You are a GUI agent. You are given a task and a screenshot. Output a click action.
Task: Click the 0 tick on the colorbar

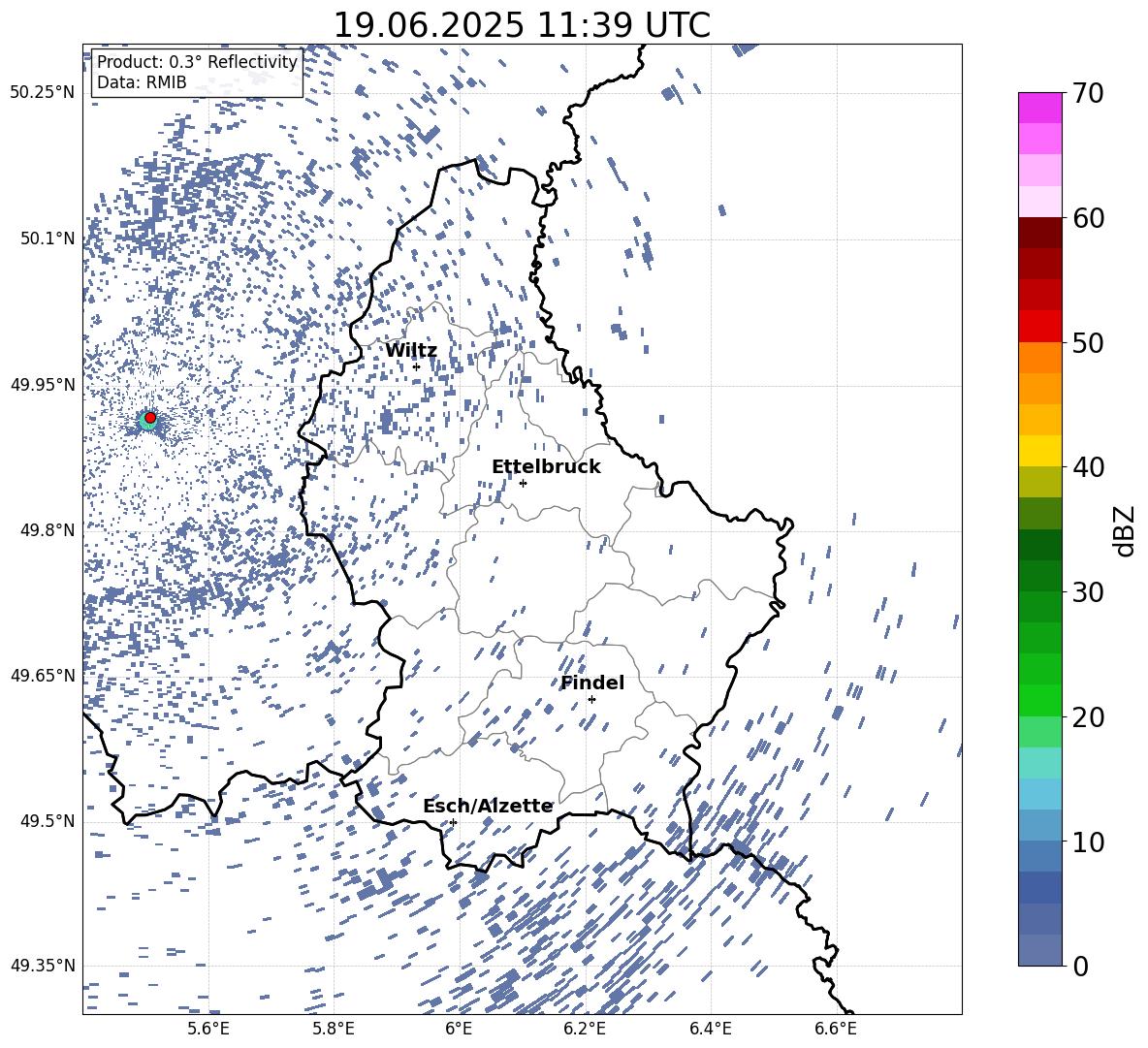pos(1080,966)
